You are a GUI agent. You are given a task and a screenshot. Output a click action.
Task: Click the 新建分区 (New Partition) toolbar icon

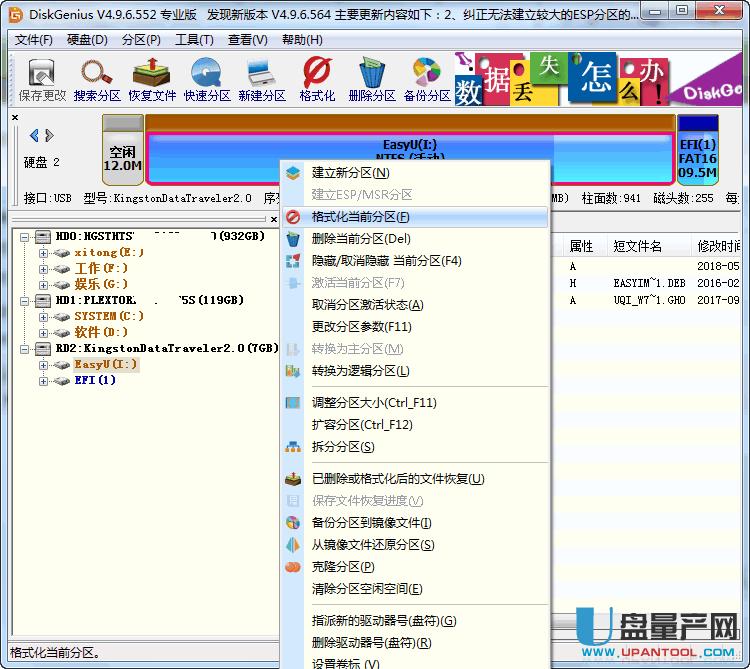click(x=262, y=79)
